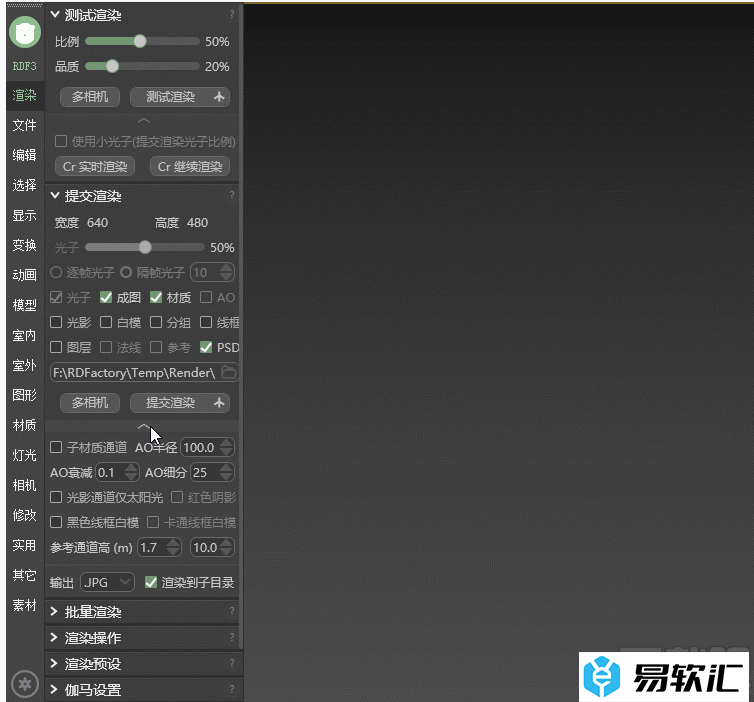Switch to the 模型 sidebar tab

pos(25,305)
